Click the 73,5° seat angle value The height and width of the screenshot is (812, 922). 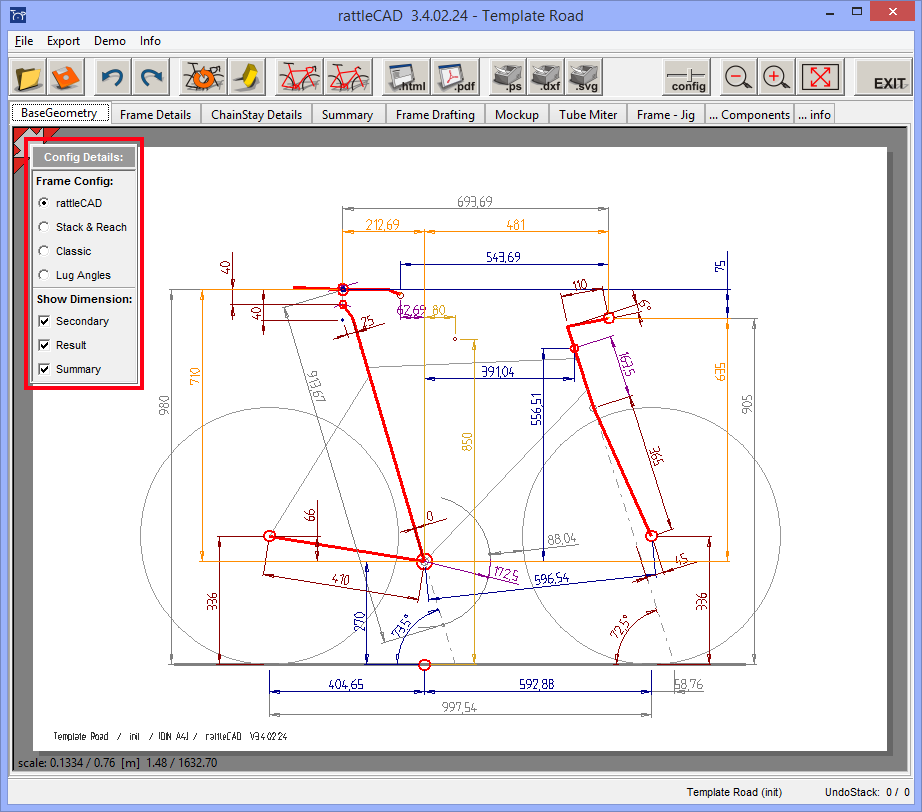[402, 625]
